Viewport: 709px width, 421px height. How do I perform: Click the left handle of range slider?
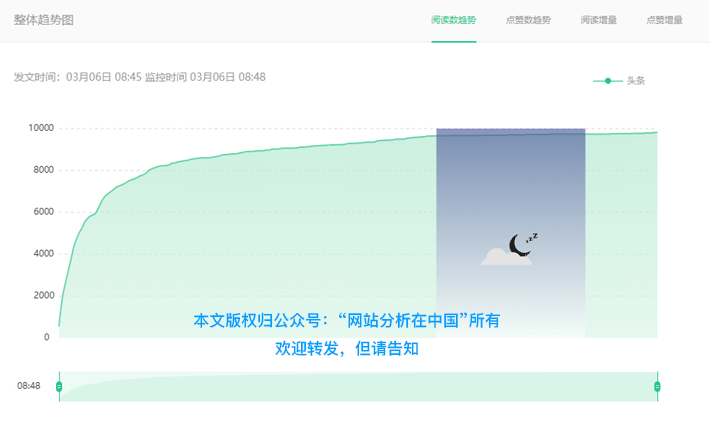[59, 386]
